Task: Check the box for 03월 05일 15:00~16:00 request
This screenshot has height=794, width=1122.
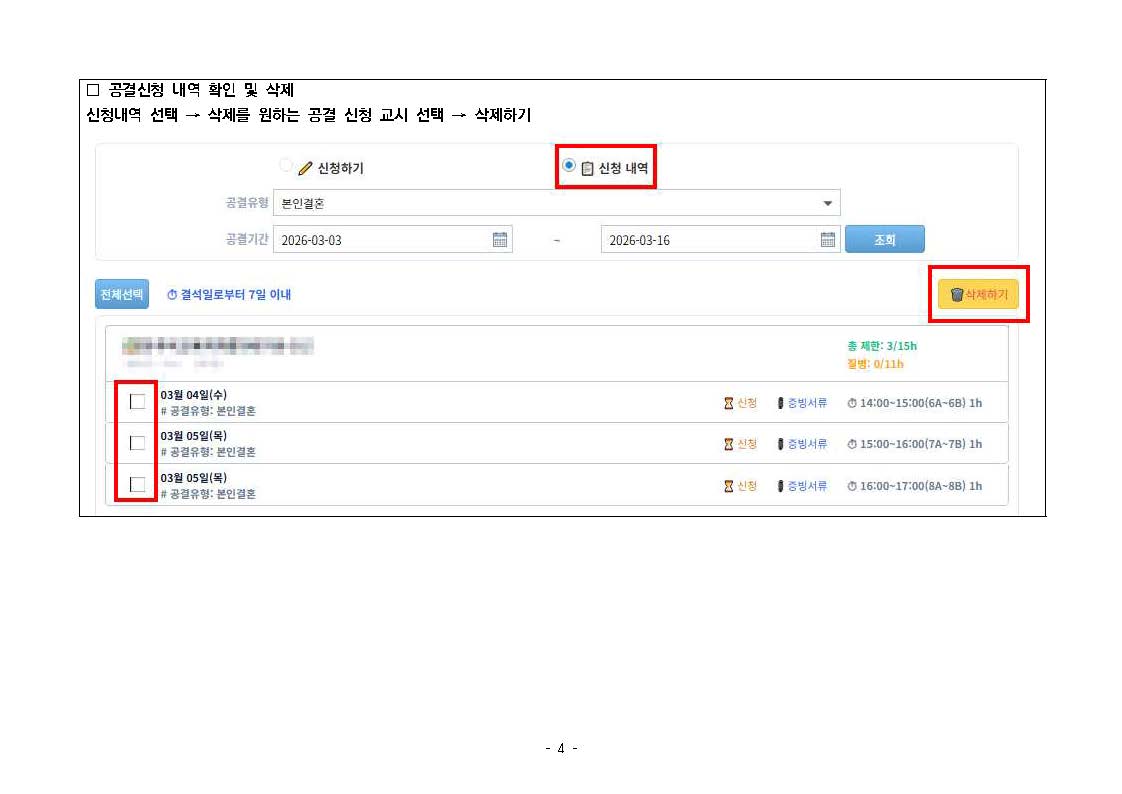Action: point(138,443)
